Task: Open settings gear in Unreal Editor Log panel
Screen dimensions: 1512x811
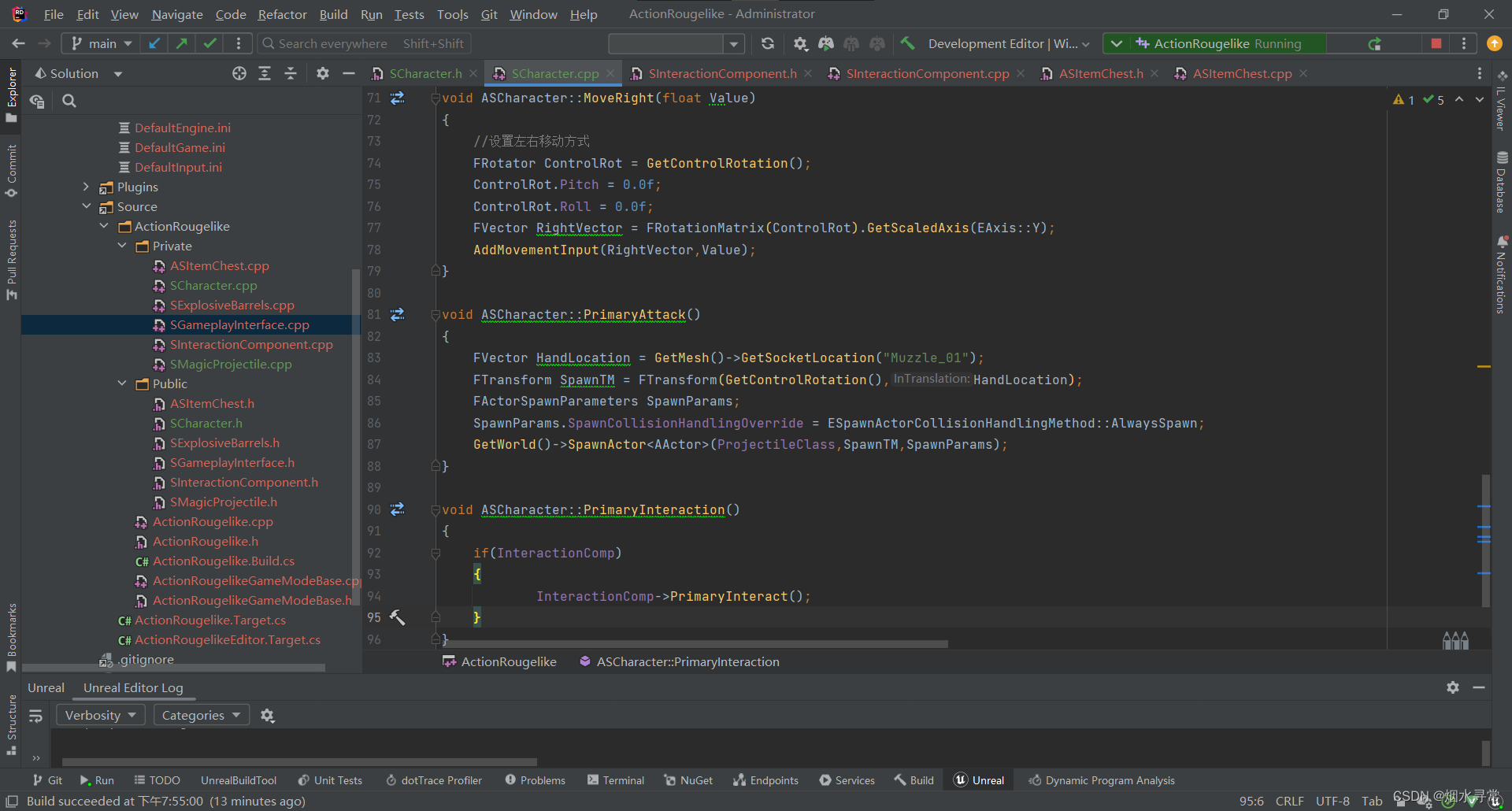Action: [1452, 687]
